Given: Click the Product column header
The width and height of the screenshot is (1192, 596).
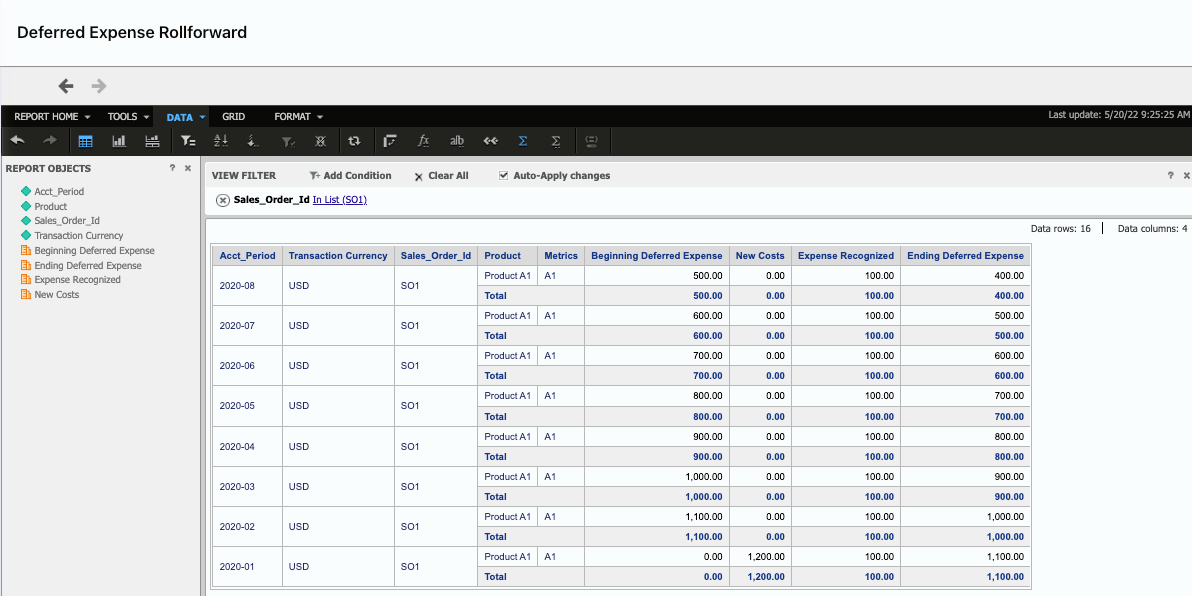Looking at the screenshot, I should (x=508, y=255).
